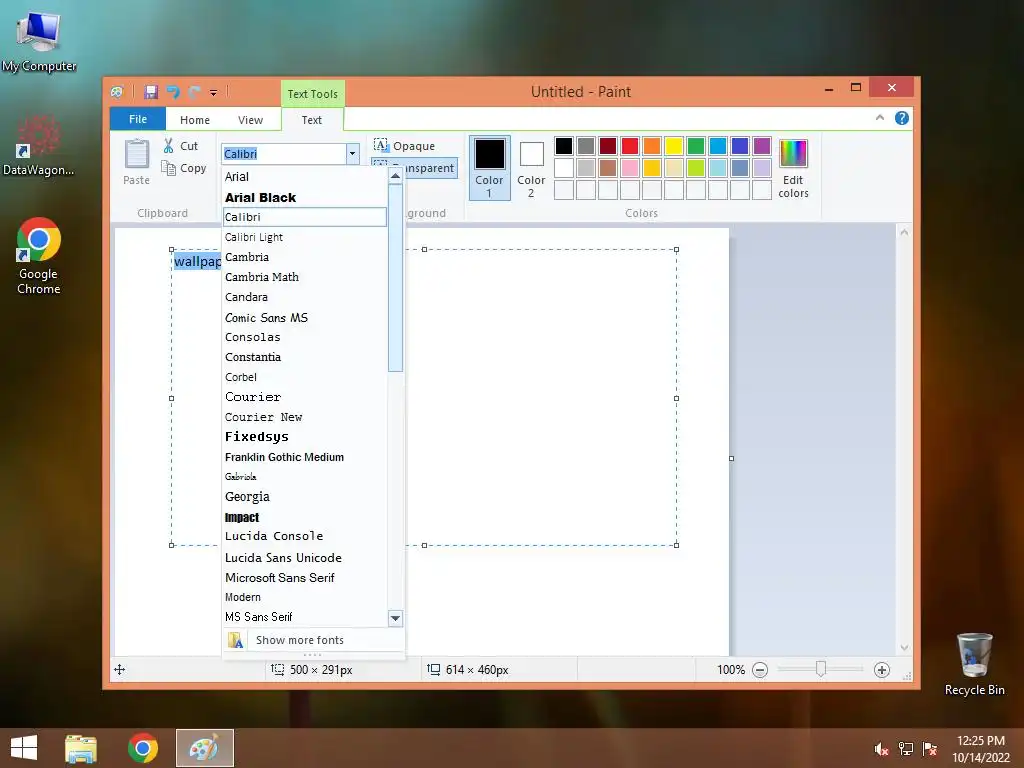Open Action Center flag icon
This screenshot has width=1024, height=768.
[x=930, y=749]
